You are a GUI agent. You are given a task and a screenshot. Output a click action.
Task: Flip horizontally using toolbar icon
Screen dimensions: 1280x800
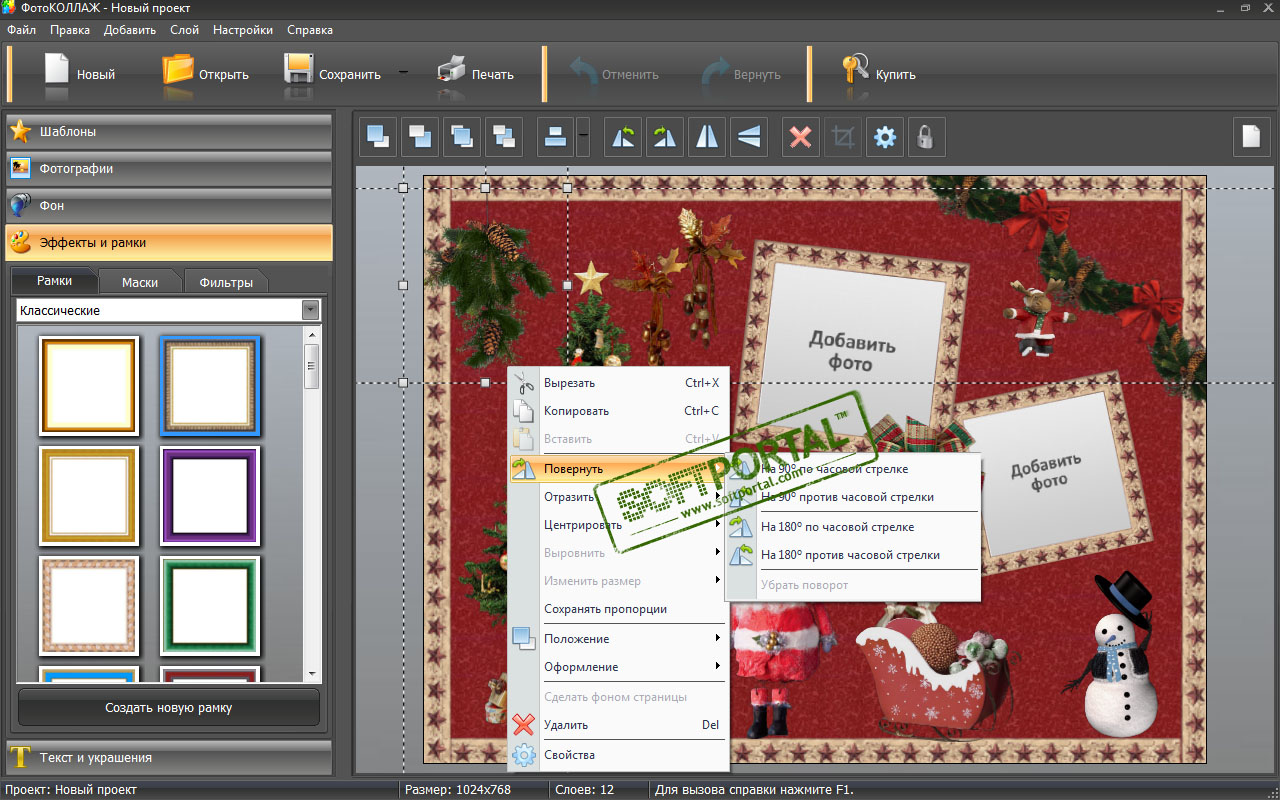tap(707, 136)
